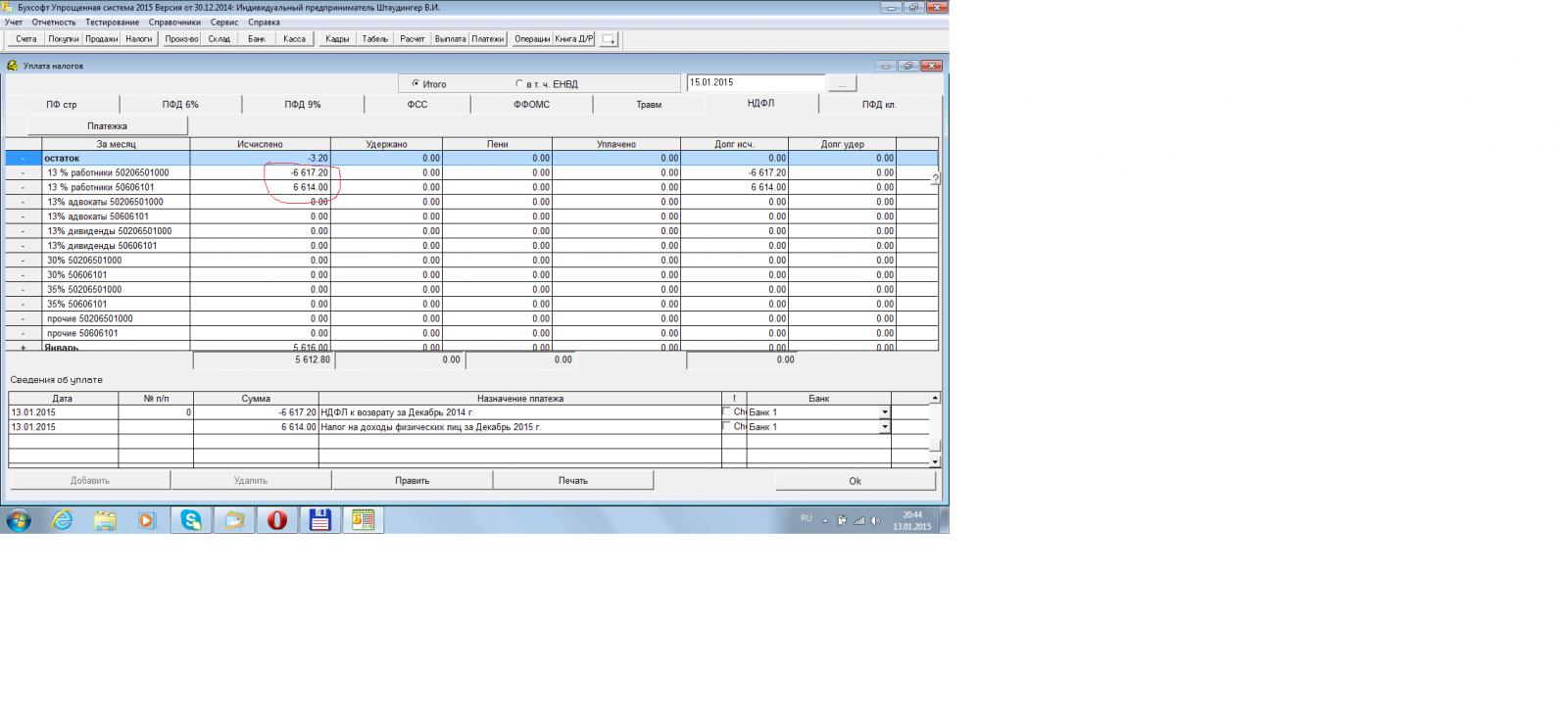Select the Итого radio button
Image resolution: width=1568 pixels, height=720 pixels.
(416, 84)
